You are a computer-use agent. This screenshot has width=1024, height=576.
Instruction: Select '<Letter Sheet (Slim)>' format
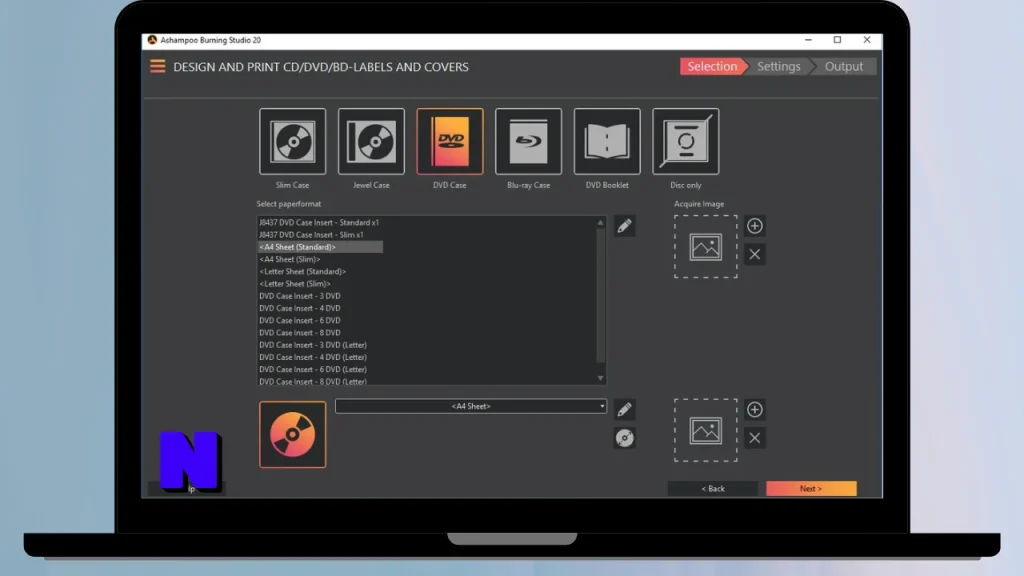point(295,284)
